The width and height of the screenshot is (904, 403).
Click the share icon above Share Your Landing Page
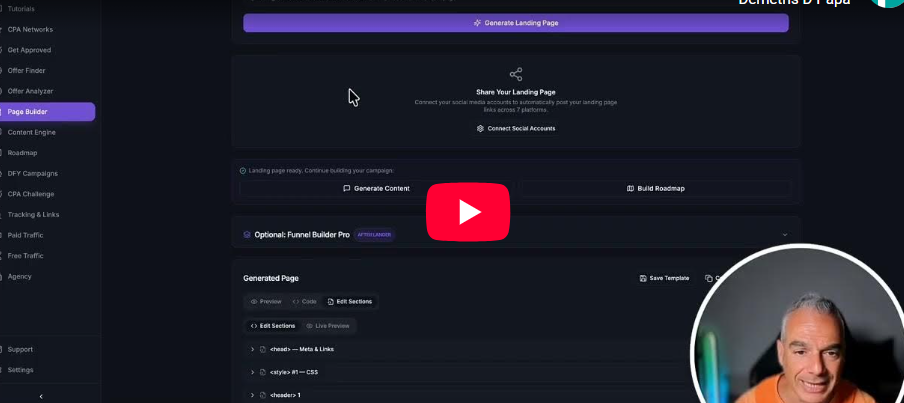click(x=516, y=74)
